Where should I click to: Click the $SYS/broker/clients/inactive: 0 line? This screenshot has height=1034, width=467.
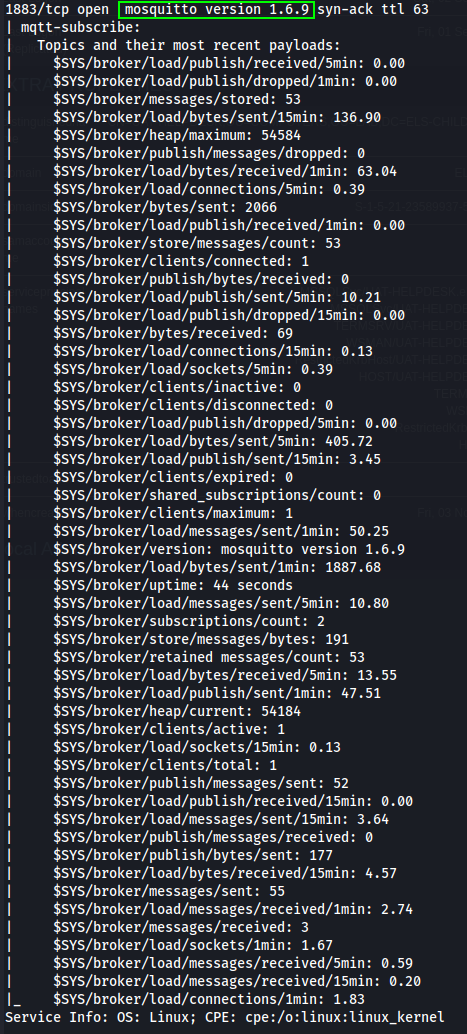(x=177, y=388)
